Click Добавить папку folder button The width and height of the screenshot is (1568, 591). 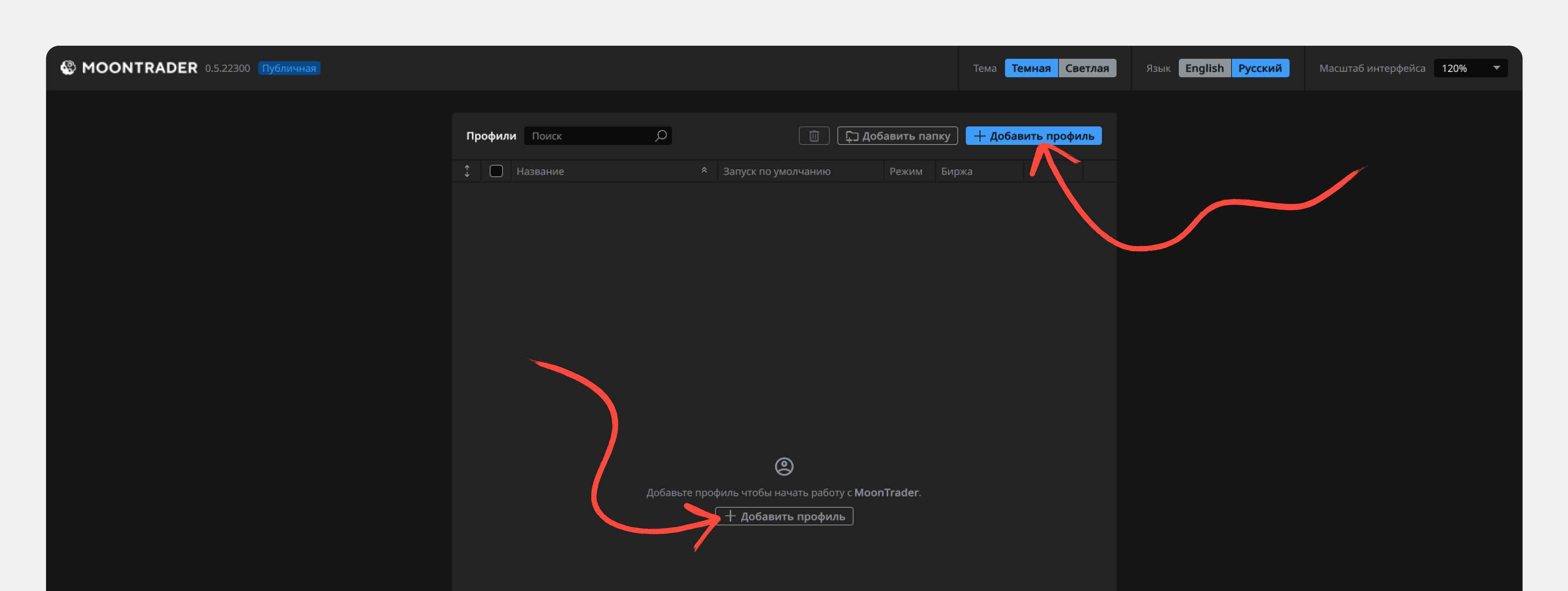tap(897, 136)
